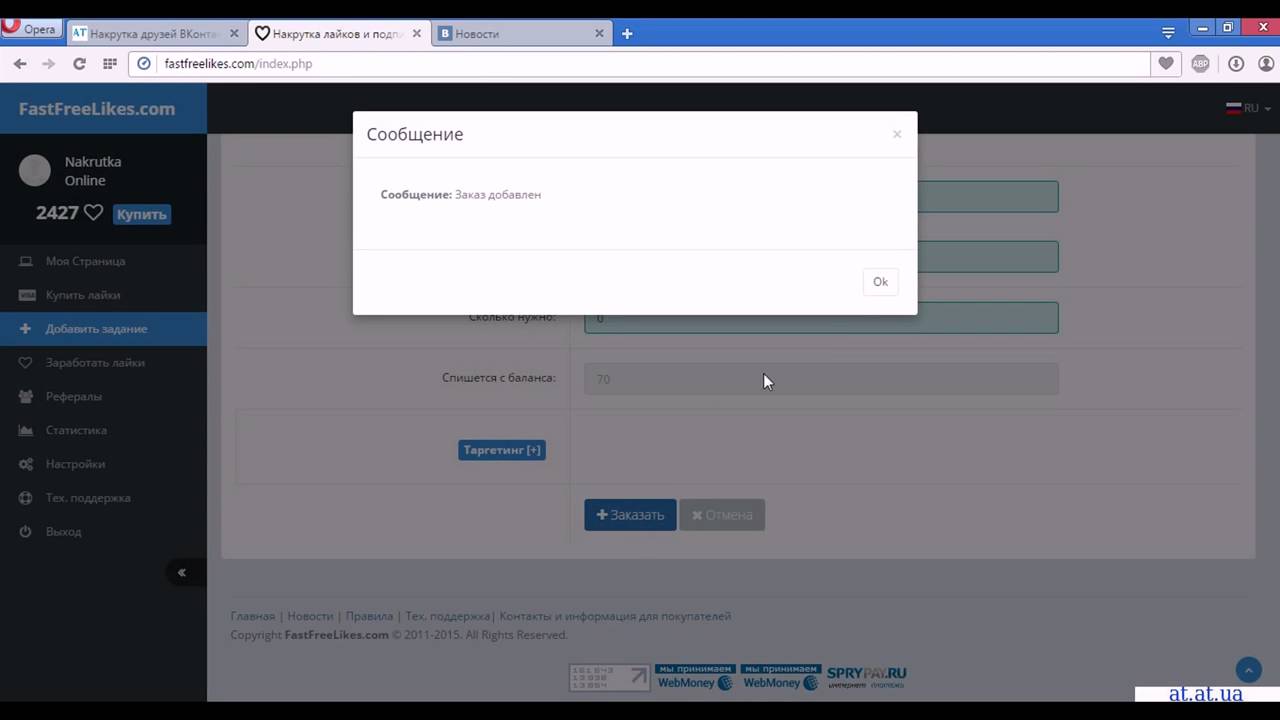Open the Новости footer link
The image size is (1280, 720).
[310, 616]
